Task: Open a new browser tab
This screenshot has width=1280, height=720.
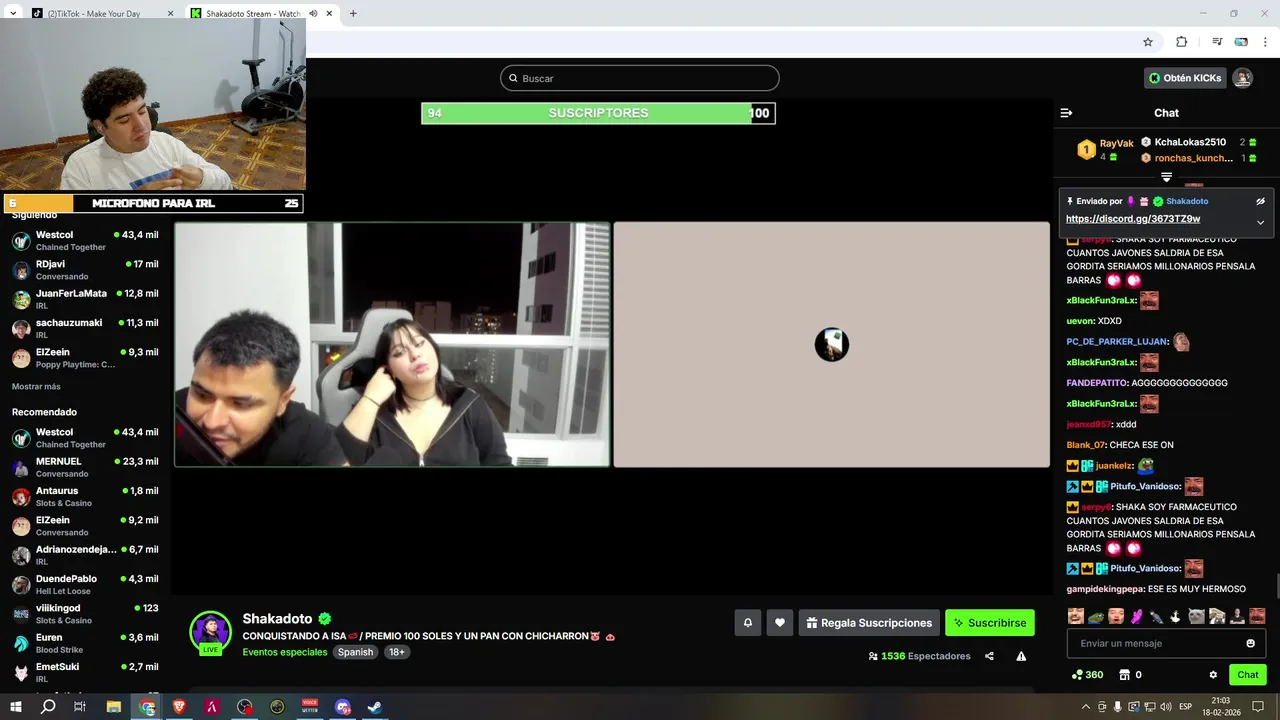Action: pos(353,13)
